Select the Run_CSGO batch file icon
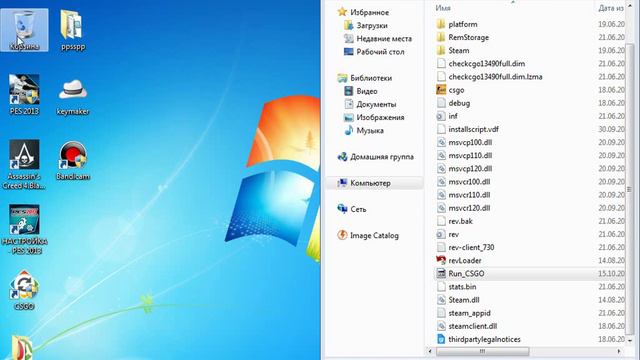The image size is (640, 360). (x=441, y=273)
